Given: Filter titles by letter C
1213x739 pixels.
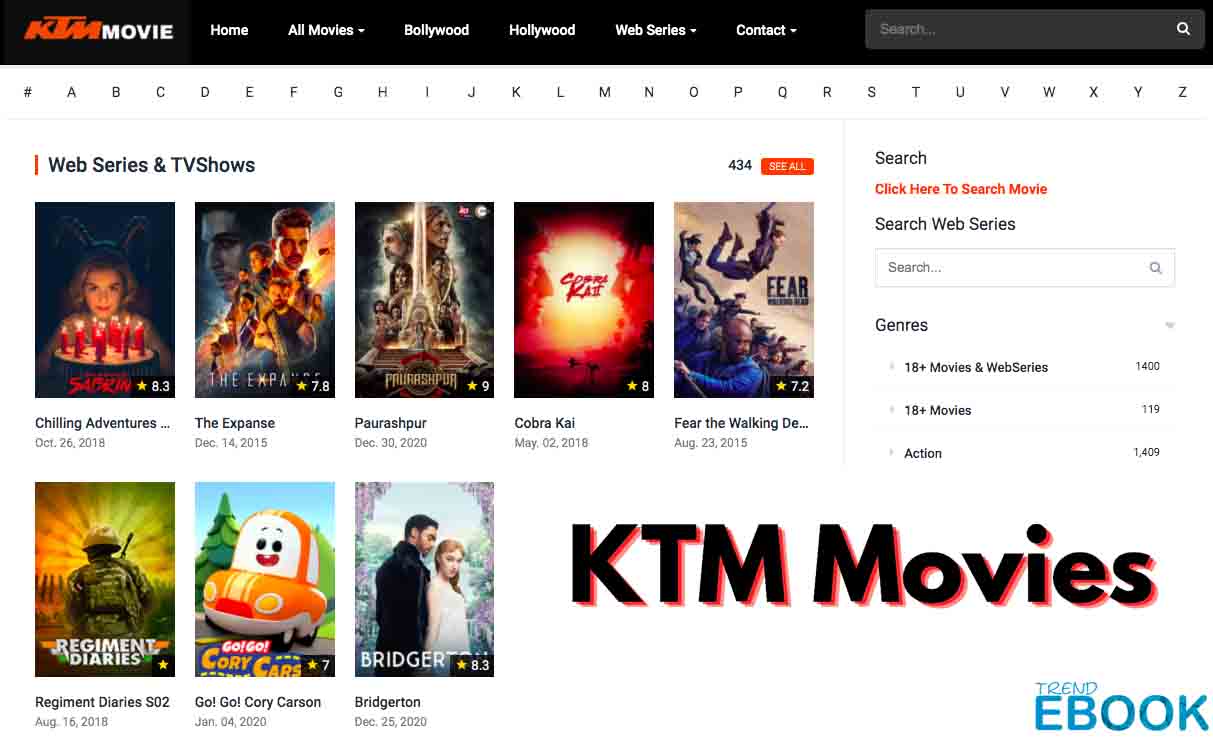Looking at the screenshot, I should 160,92.
